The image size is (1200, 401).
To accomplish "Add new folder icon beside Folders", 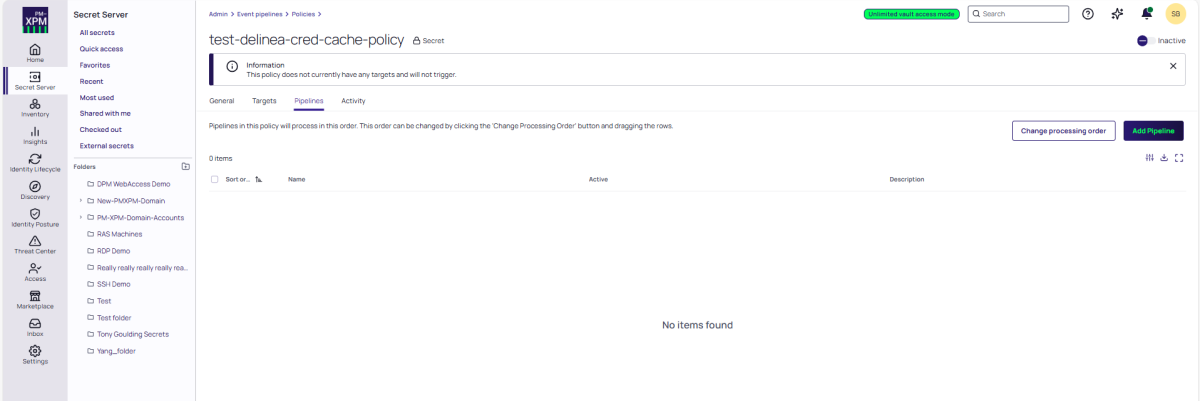I will (x=185, y=167).
